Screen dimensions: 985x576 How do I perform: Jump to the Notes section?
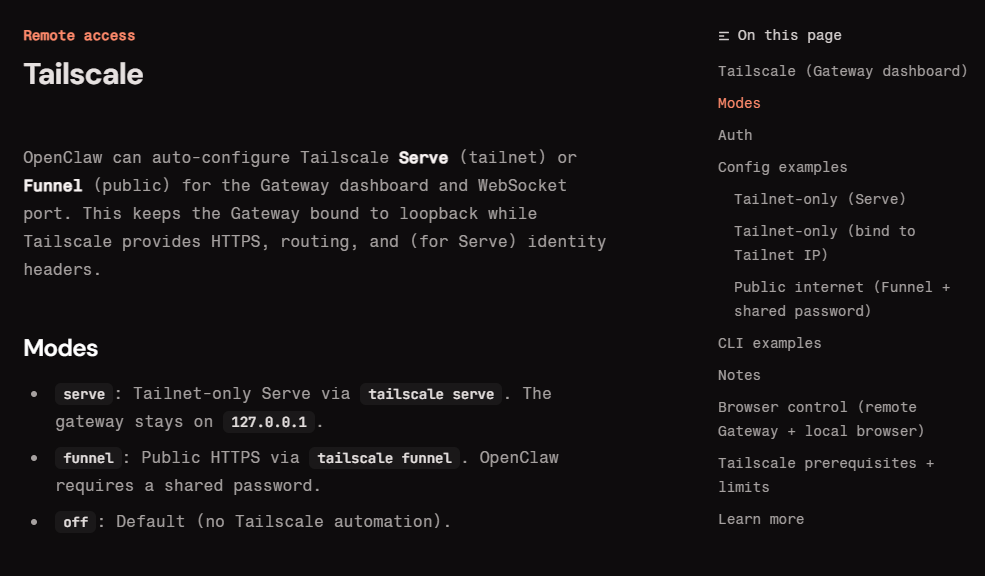coord(739,375)
